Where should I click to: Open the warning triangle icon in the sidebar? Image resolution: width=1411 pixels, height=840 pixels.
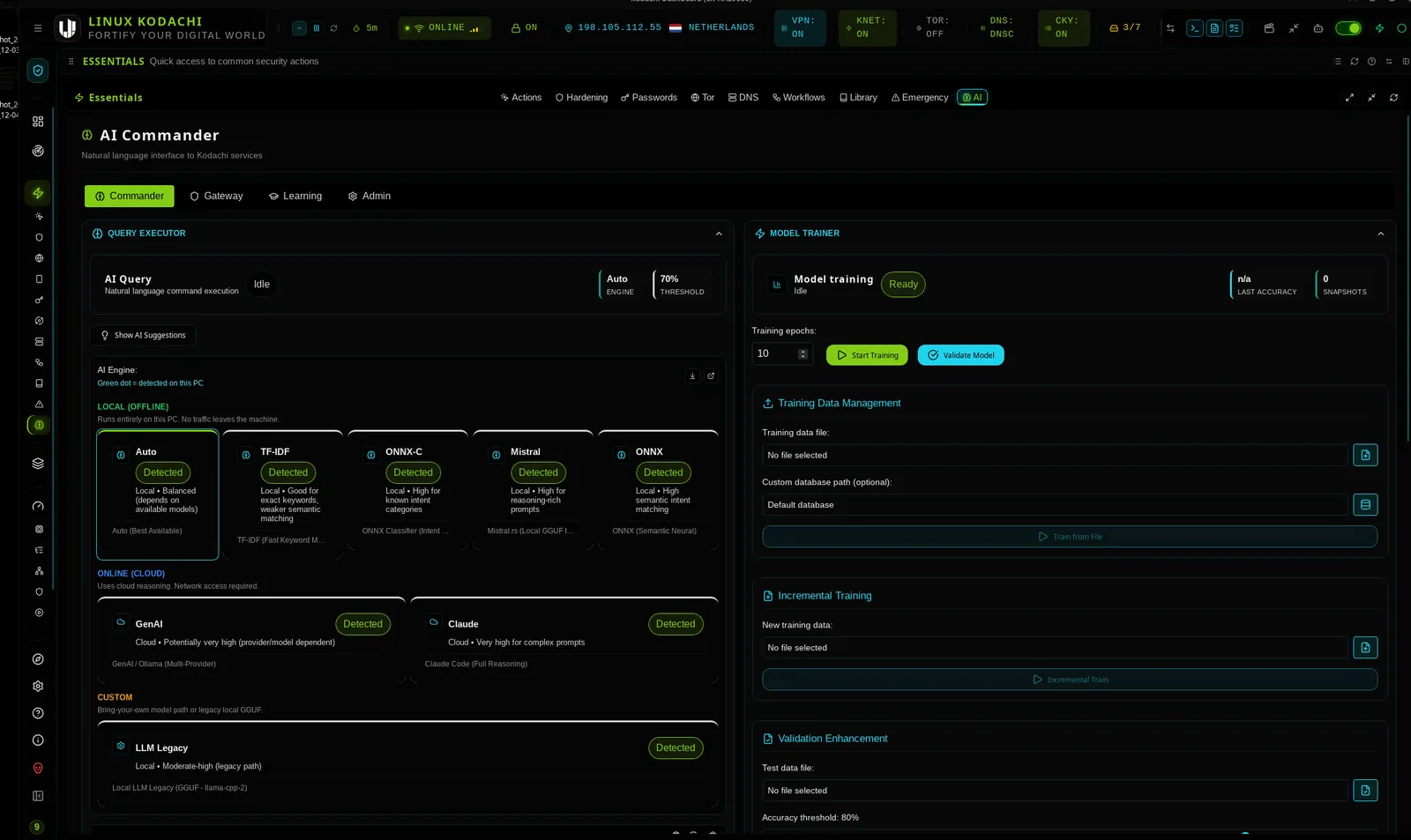[39, 405]
